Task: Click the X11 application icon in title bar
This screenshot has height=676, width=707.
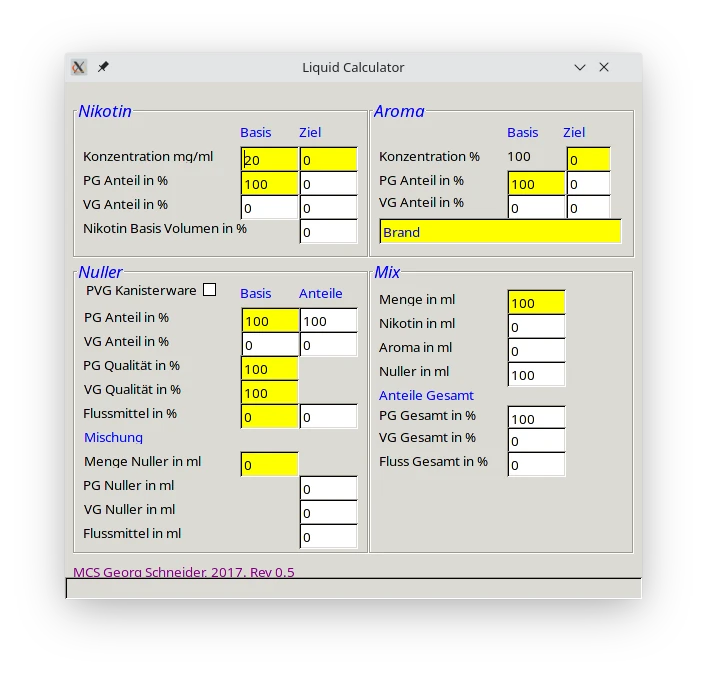Action: tap(79, 67)
